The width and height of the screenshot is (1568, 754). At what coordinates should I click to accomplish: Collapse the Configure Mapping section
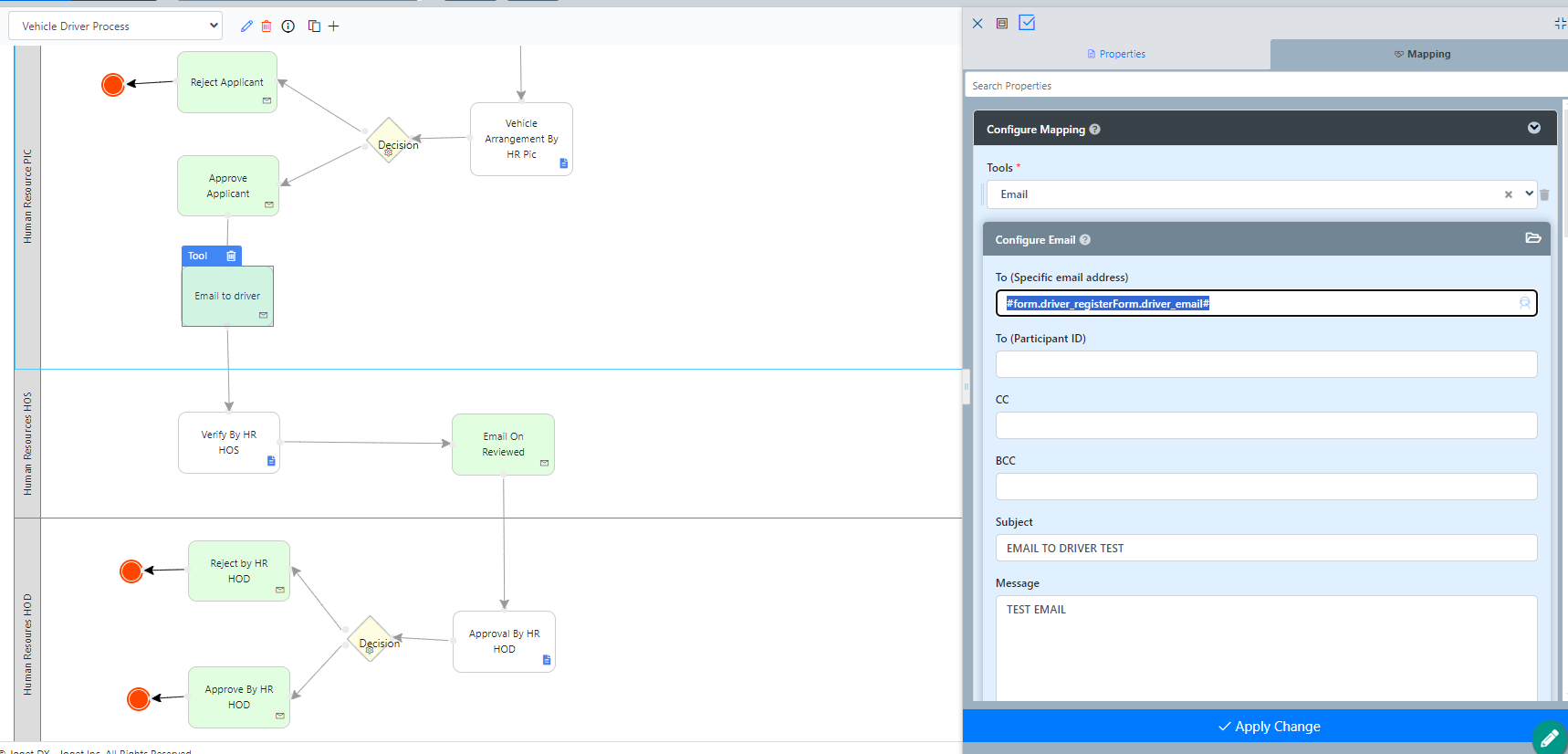1533,128
